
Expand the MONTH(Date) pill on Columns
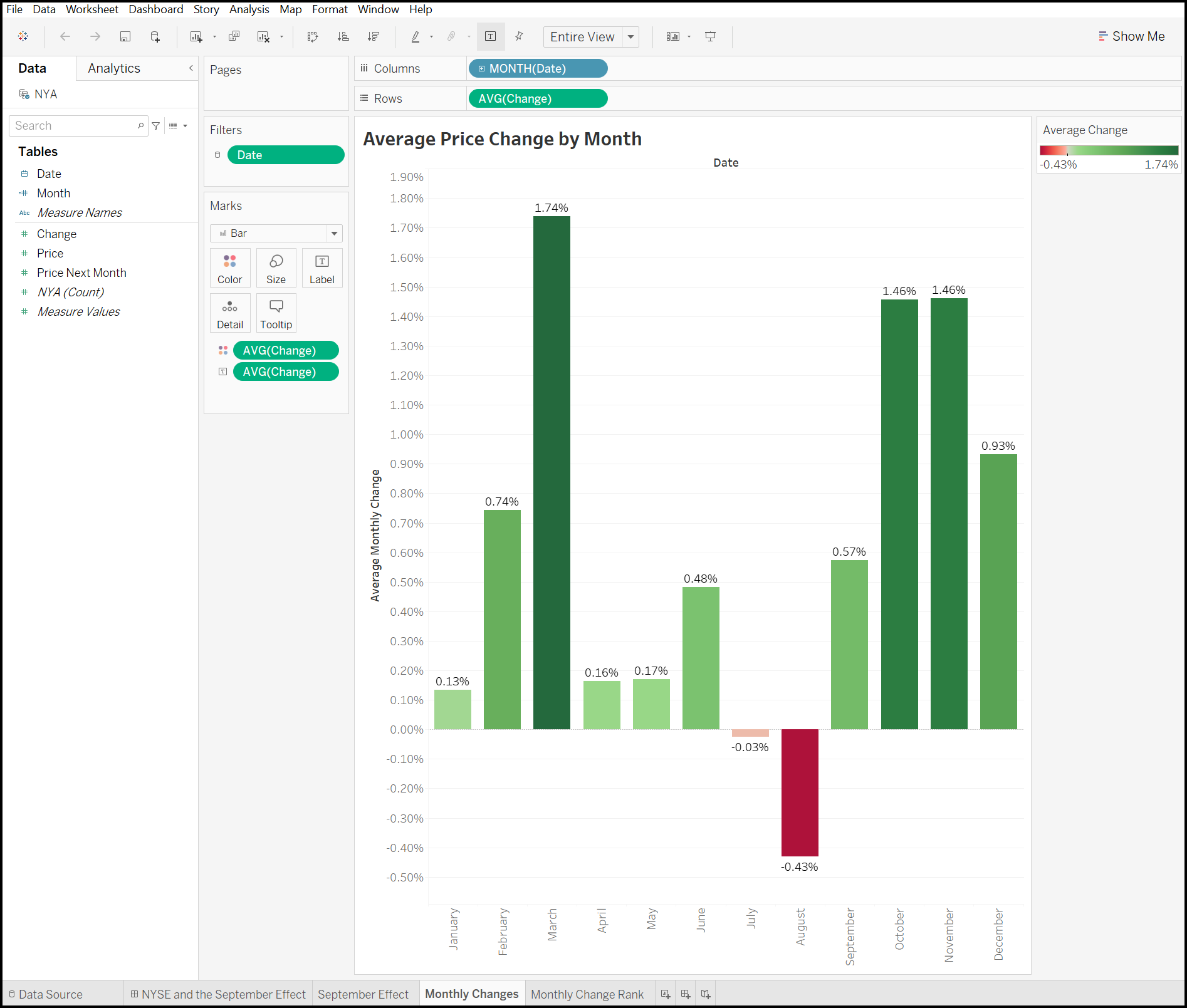(481, 69)
